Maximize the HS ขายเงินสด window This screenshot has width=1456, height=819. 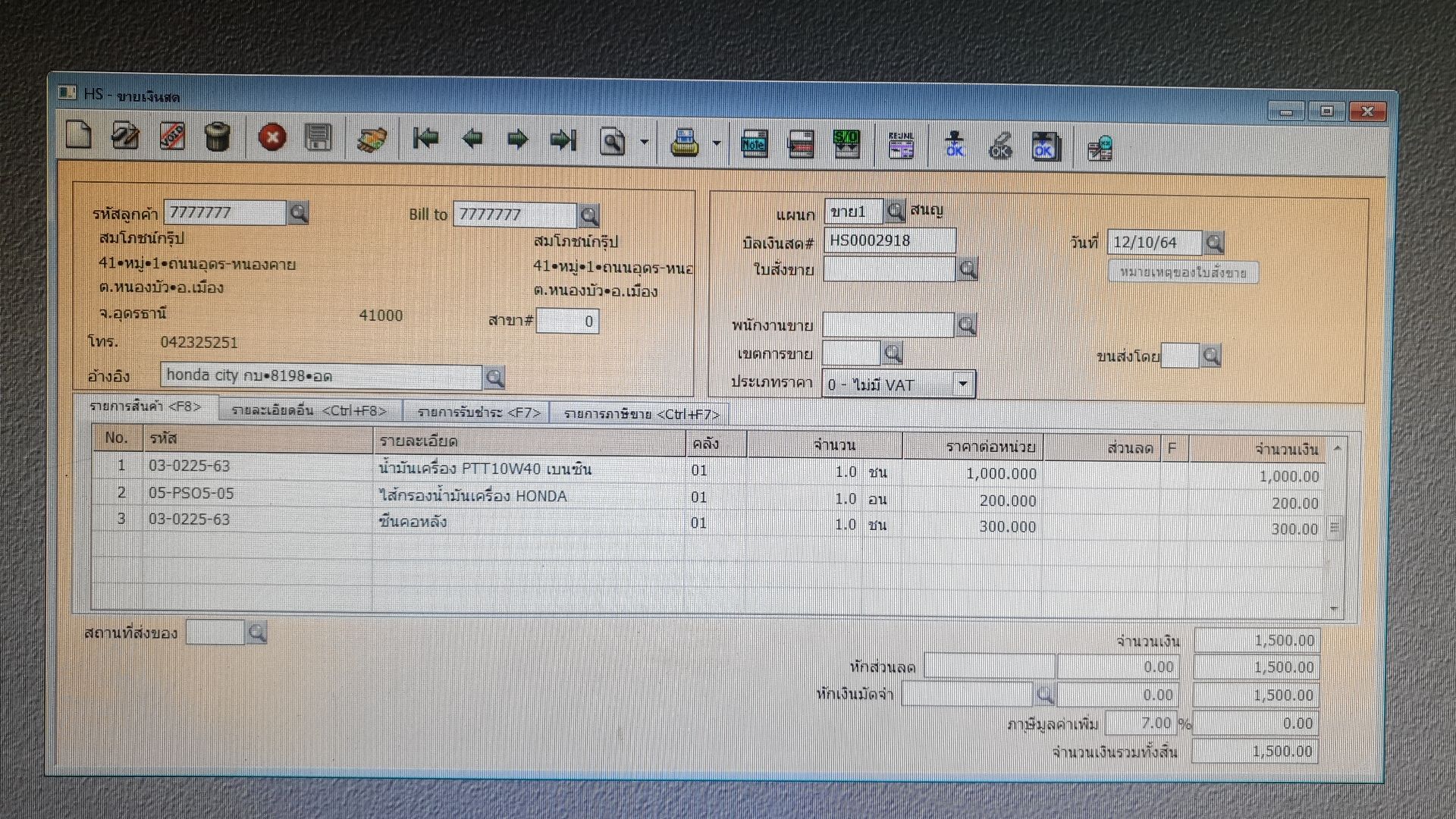(1327, 111)
